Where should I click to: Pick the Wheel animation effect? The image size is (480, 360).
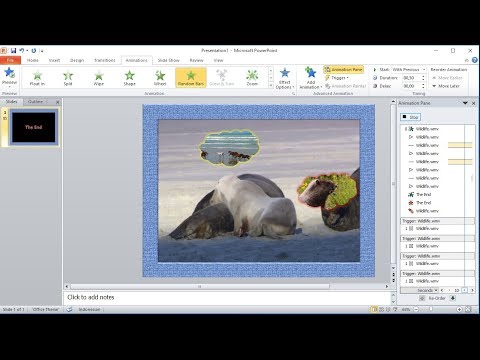pos(160,78)
